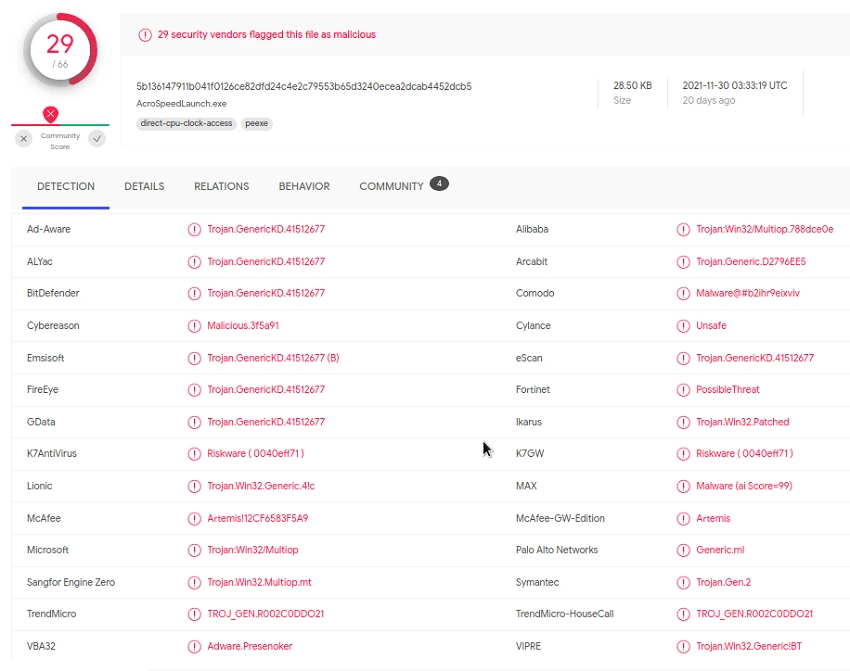Click the alert icon next to Ad-Aware detection
Image resolution: width=850 pixels, height=671 pixels.
194,229
